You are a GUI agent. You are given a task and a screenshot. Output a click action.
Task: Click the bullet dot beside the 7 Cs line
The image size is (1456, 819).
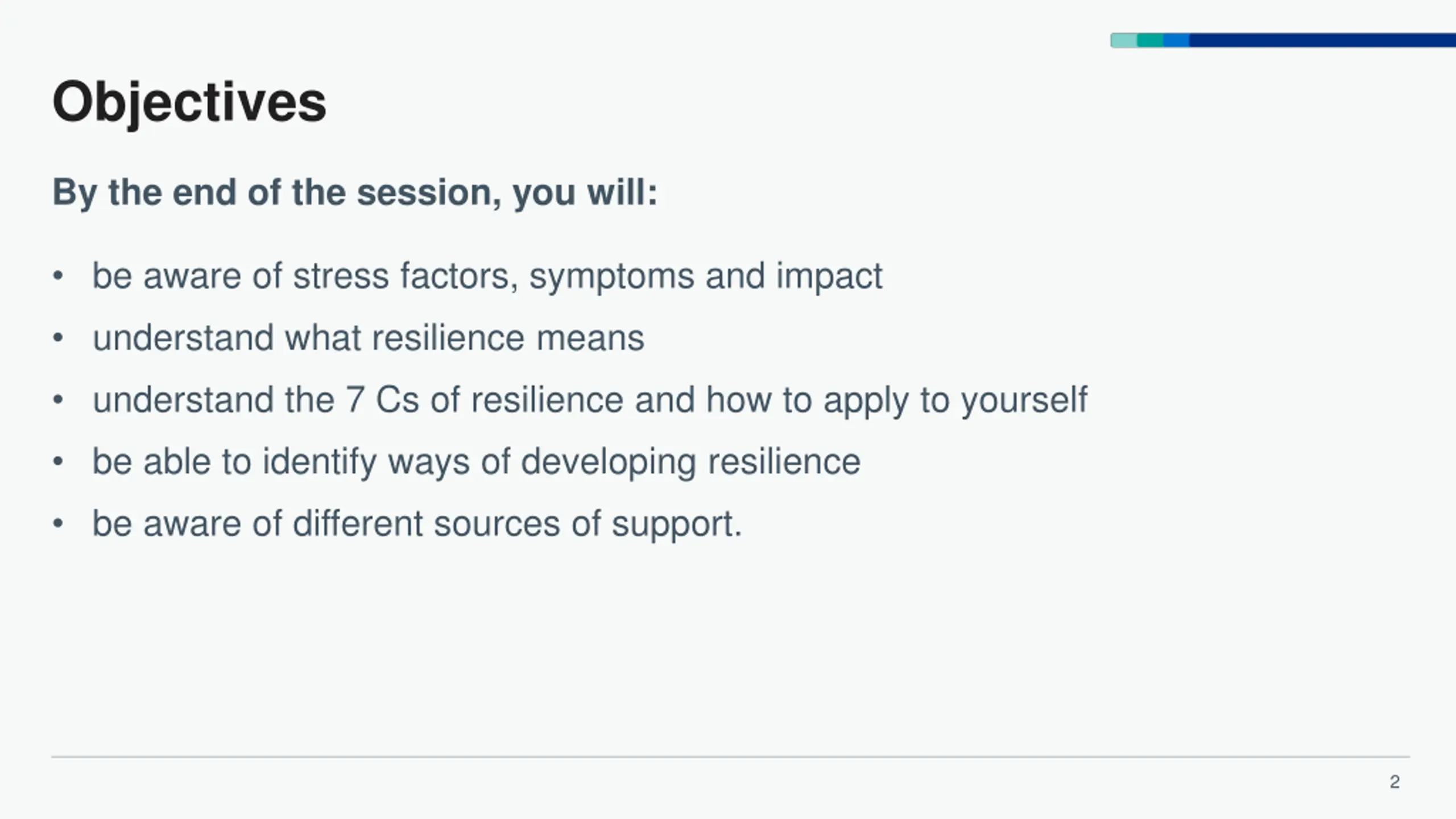coord(57,400)
